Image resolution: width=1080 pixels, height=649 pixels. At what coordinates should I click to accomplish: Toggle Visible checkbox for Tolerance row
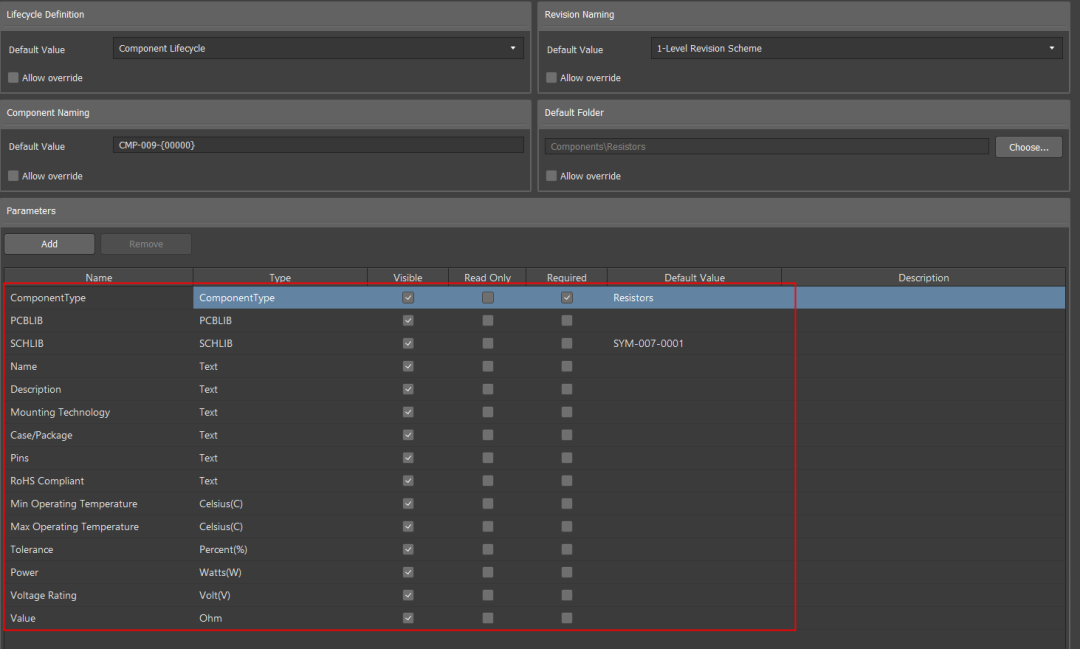coord(408,549)
